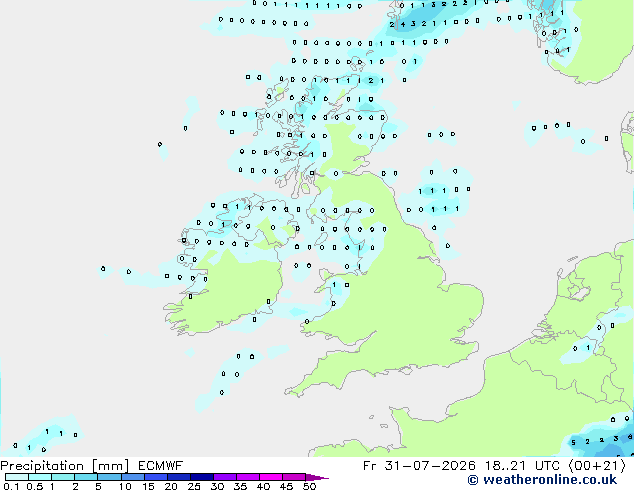This screenshot has height=490, width=634.
Task: Click the arrow tip beyond 50 mm
Action: pyautogui.click(x=317, y=477)
